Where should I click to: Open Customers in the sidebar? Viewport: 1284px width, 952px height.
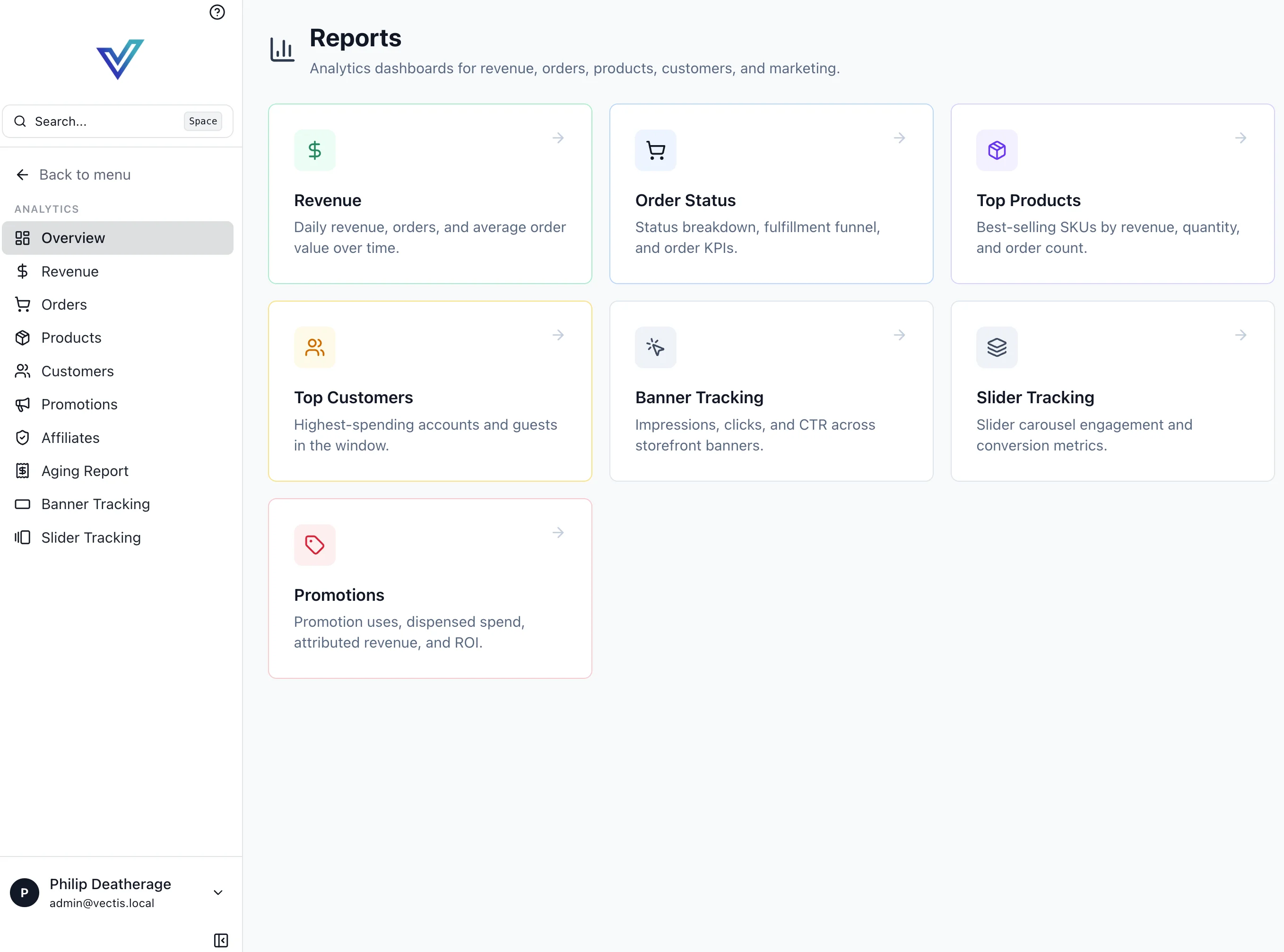click(x=118, y=371)
